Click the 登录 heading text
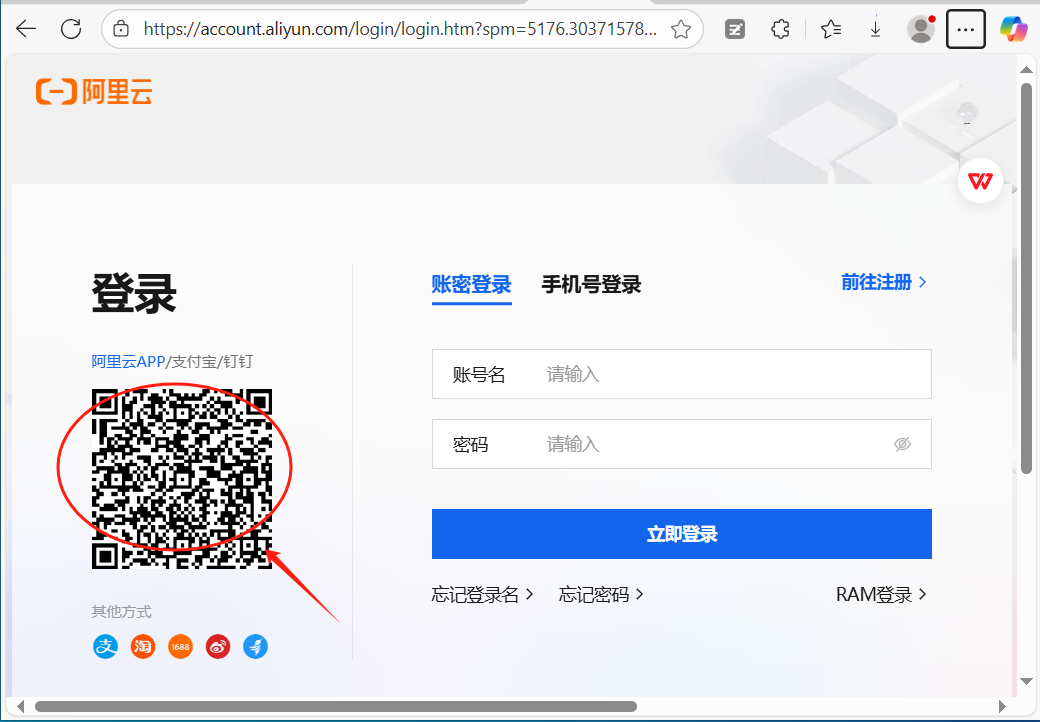Image resolution: width=1040 pixels, height=722 pixels. tap(134, 293)
